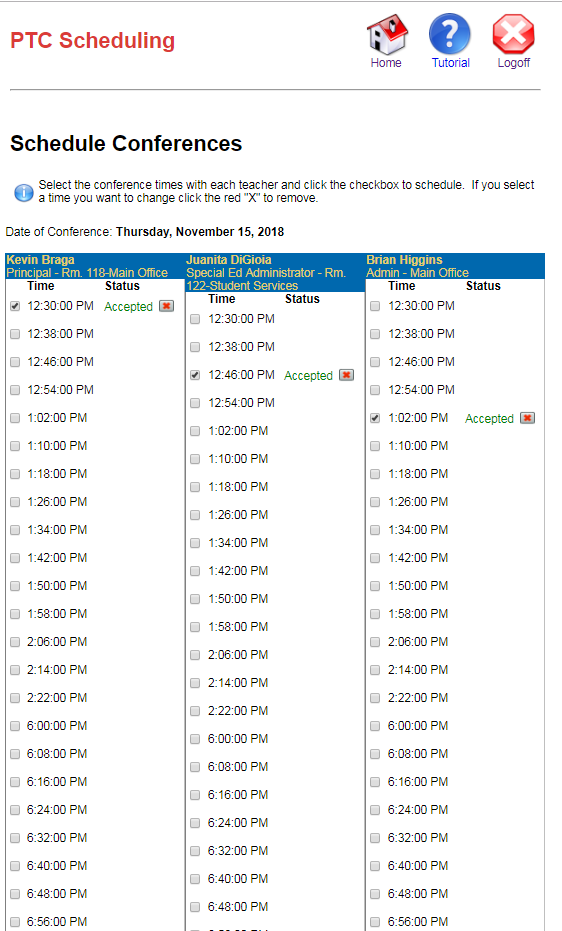Remove Juanita DiGioia's 12:46 accepted conference
The height and width of the screenshot is (931, 562).
(x=347, y=375)
